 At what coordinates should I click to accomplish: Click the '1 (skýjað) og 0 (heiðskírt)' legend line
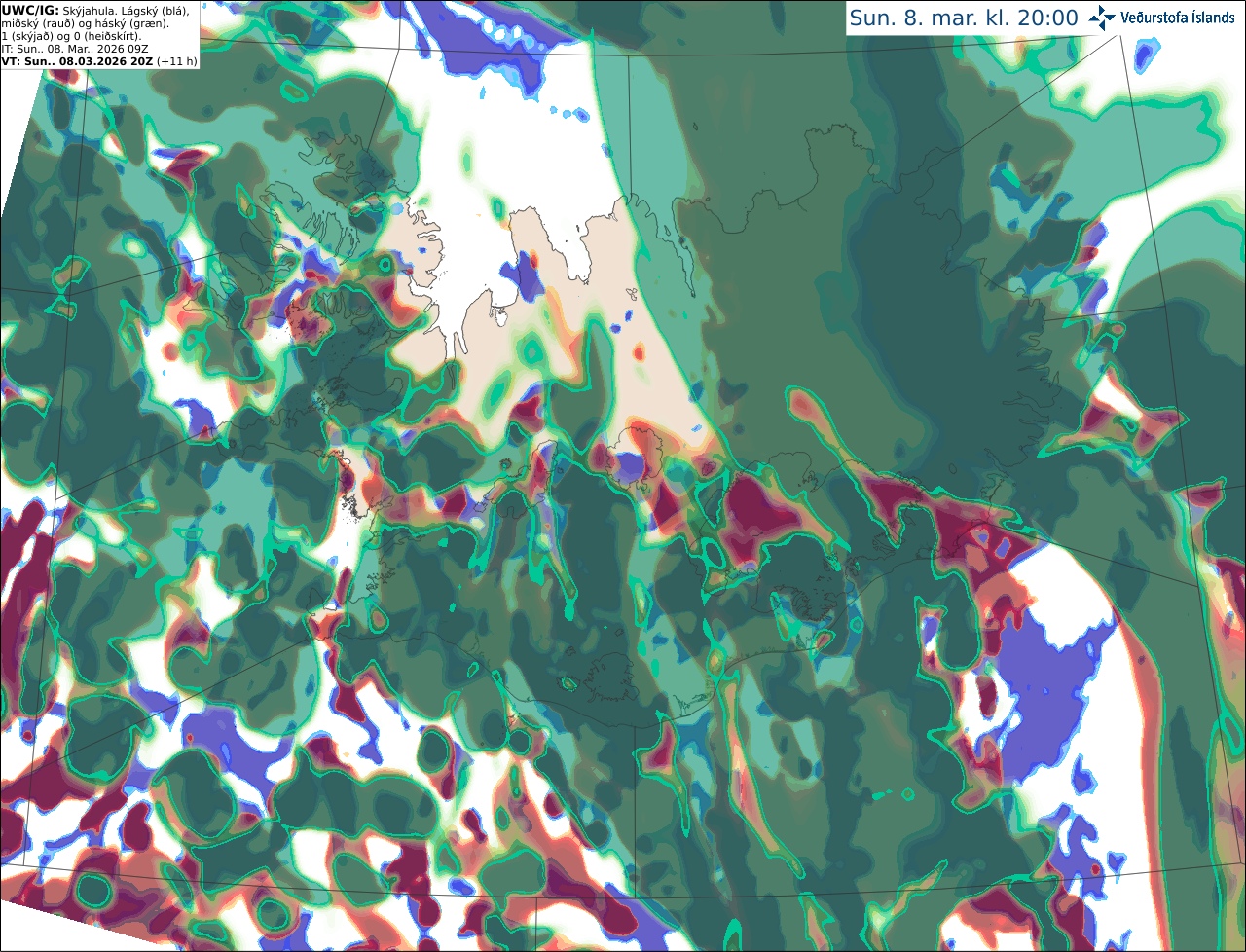coord(71,36)
